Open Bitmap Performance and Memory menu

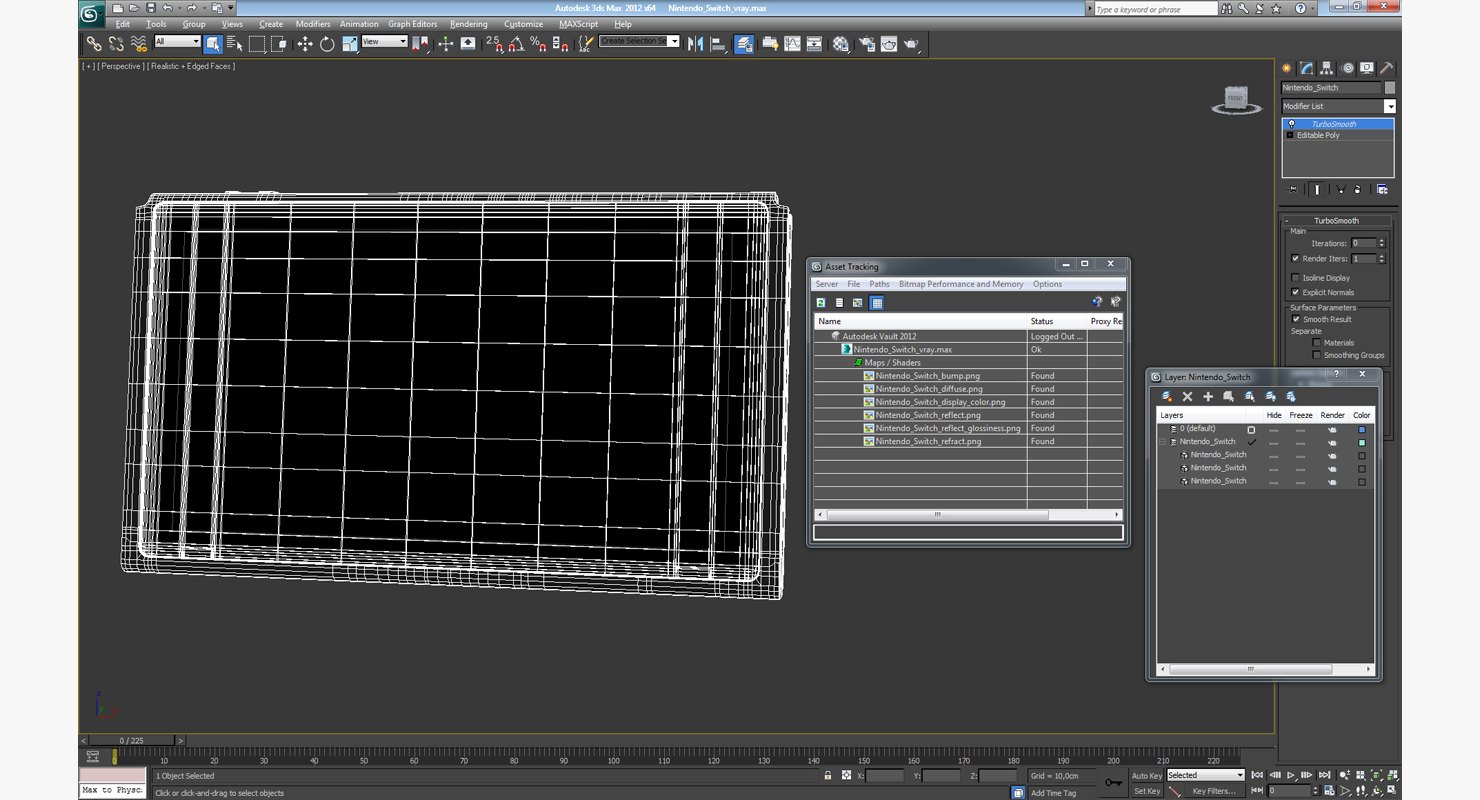(x=961, y=284)
